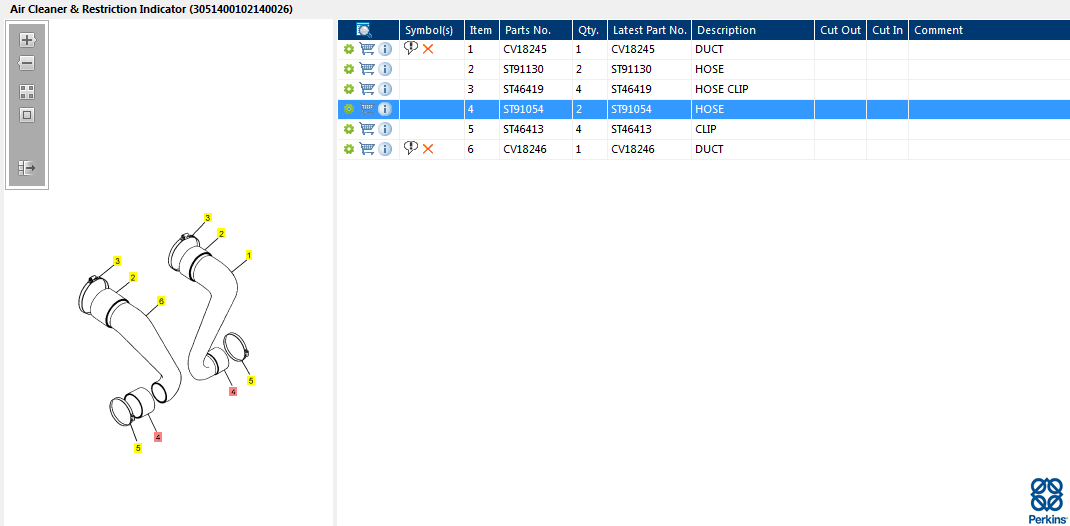Click the Cut Out column header
The image size is (1070, 526).
click(841, 30)
